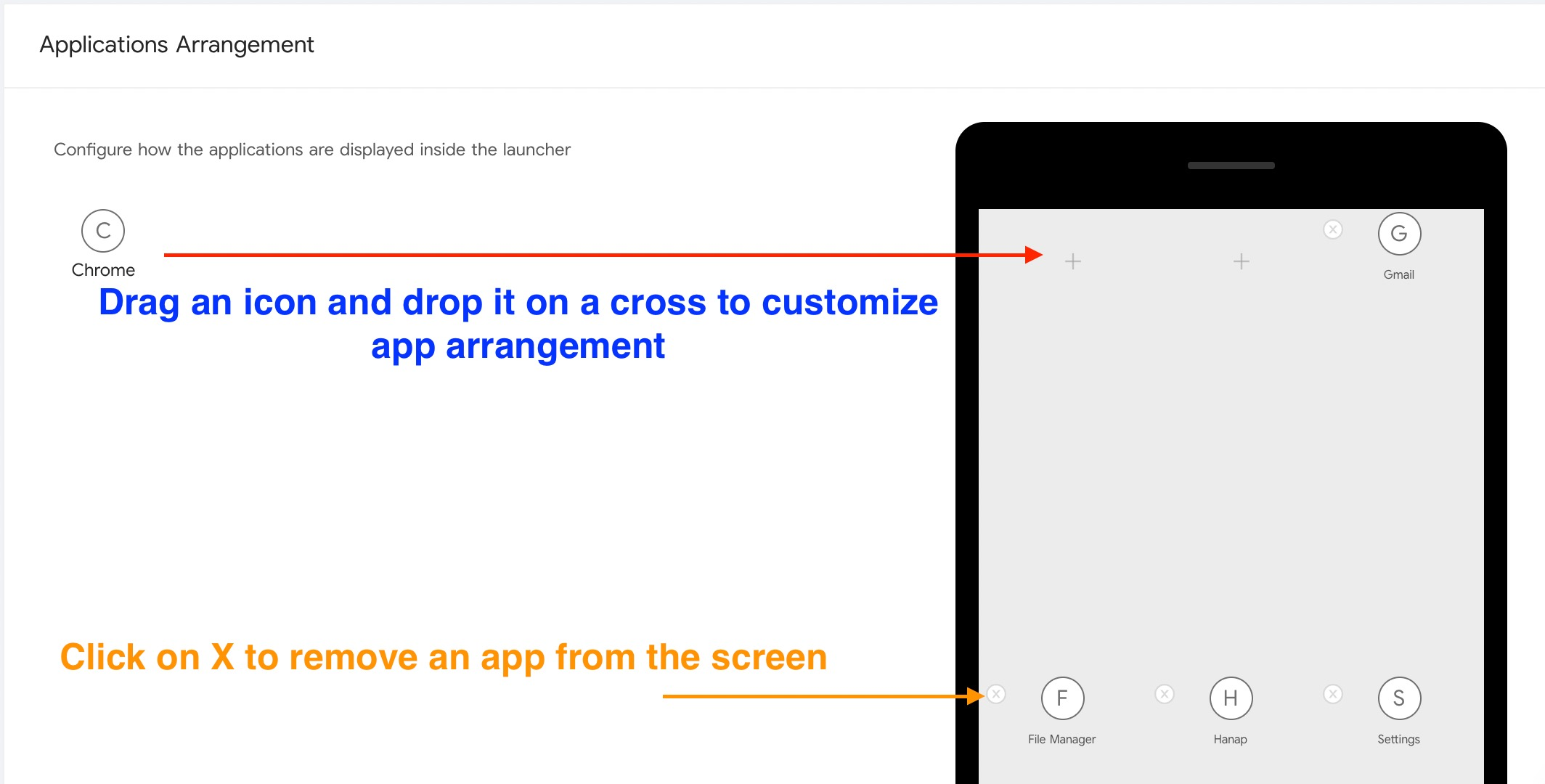The height and width of the screenshot is (784, 1545).
Task: Click the launcher configuration description text
Action: (x=312, y=150)
